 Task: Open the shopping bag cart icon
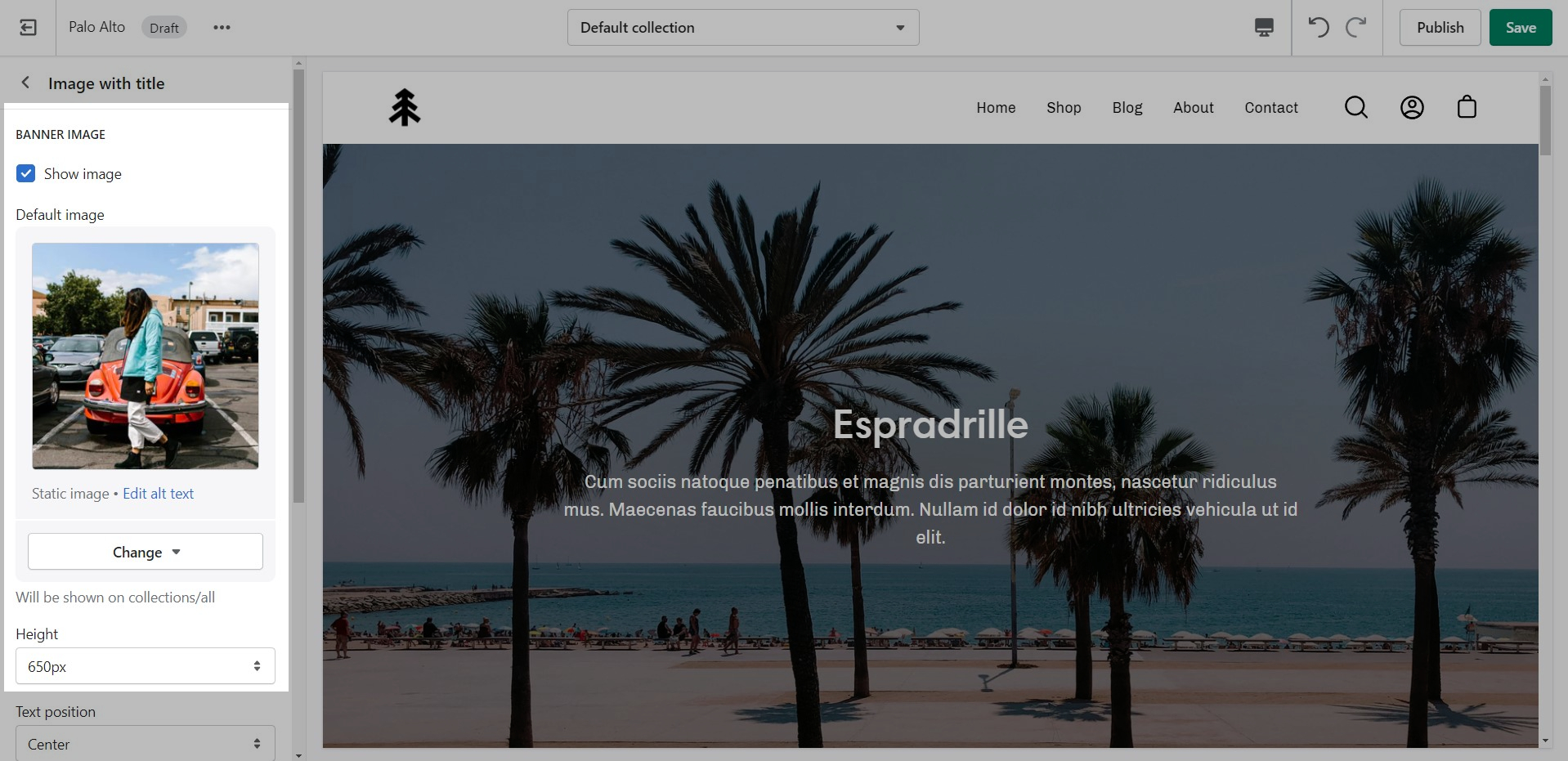point(1467,108)
